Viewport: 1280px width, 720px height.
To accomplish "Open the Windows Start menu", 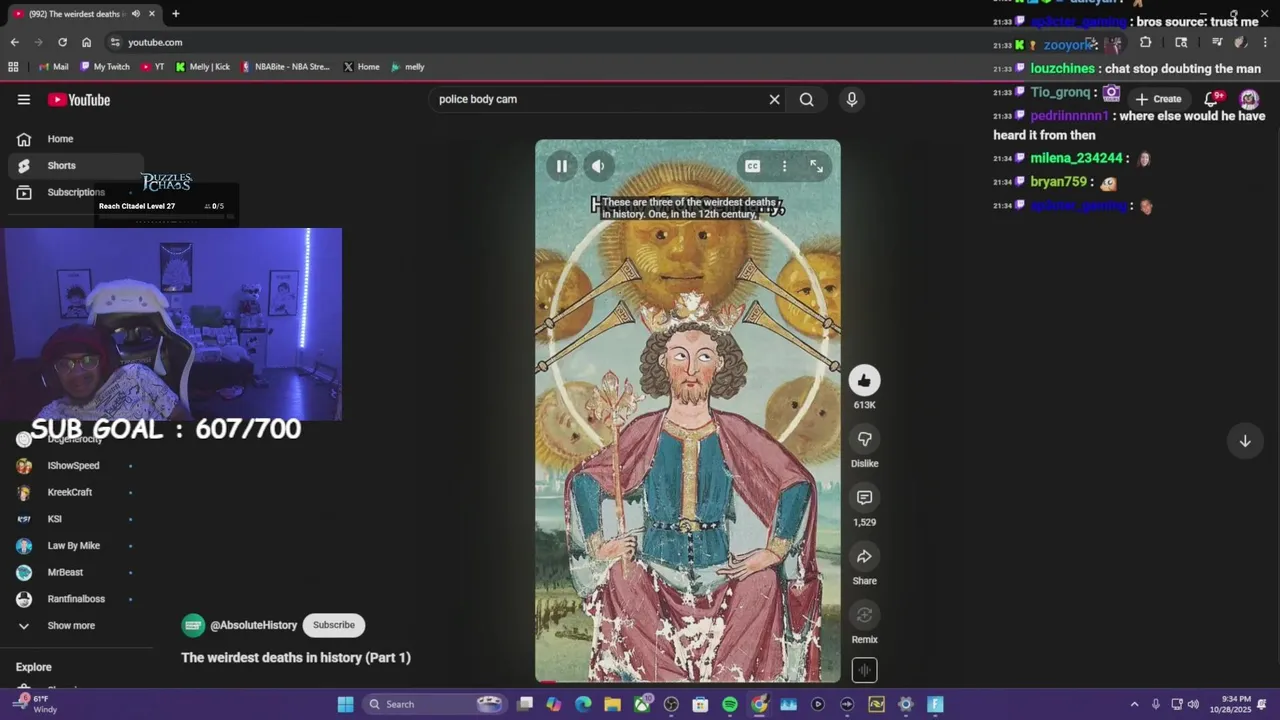I will [345, 704].
